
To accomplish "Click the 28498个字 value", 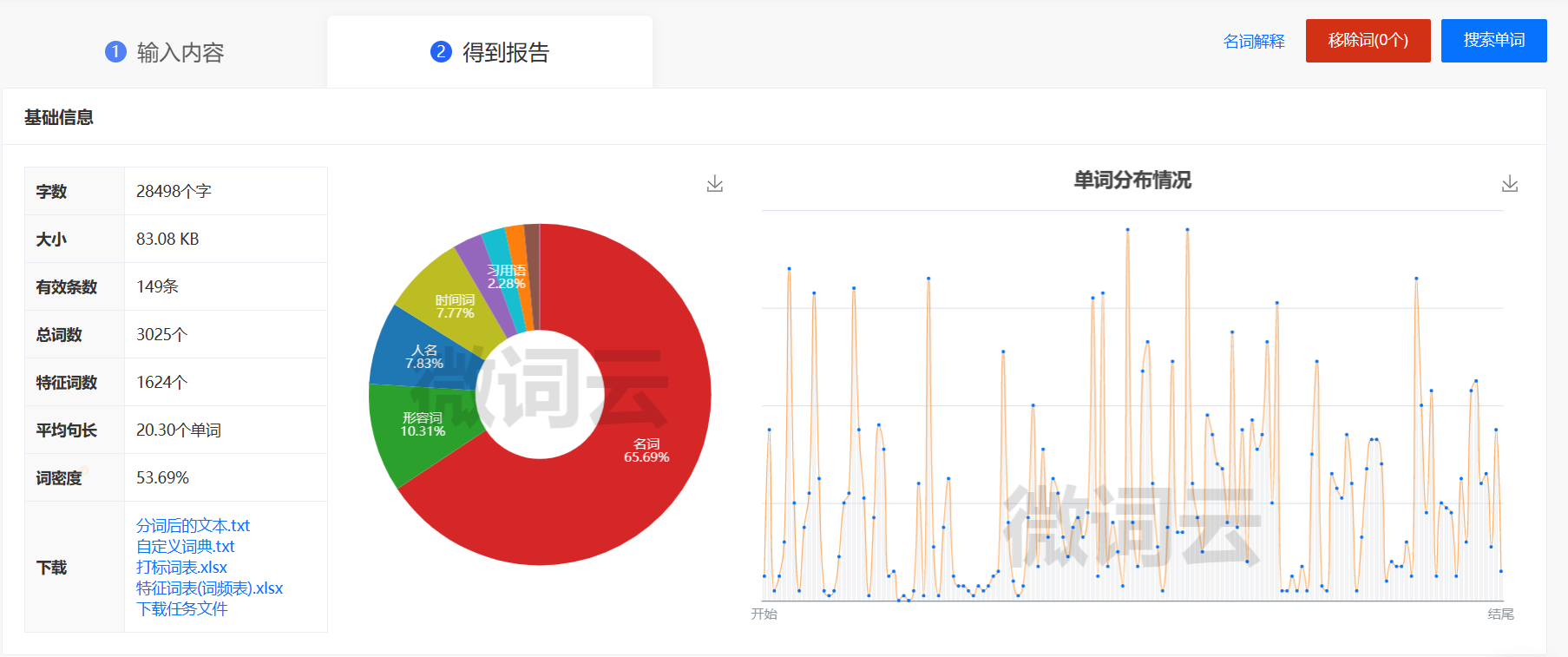I will point(174,191).
